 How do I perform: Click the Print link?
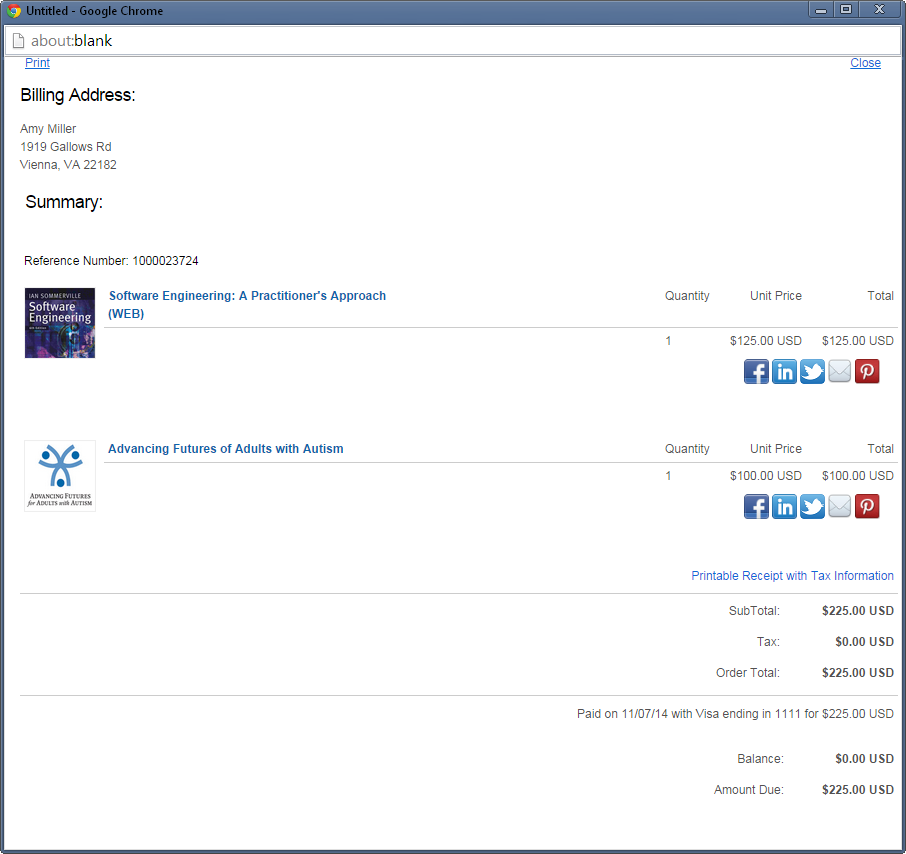click(x=37, y=62)
